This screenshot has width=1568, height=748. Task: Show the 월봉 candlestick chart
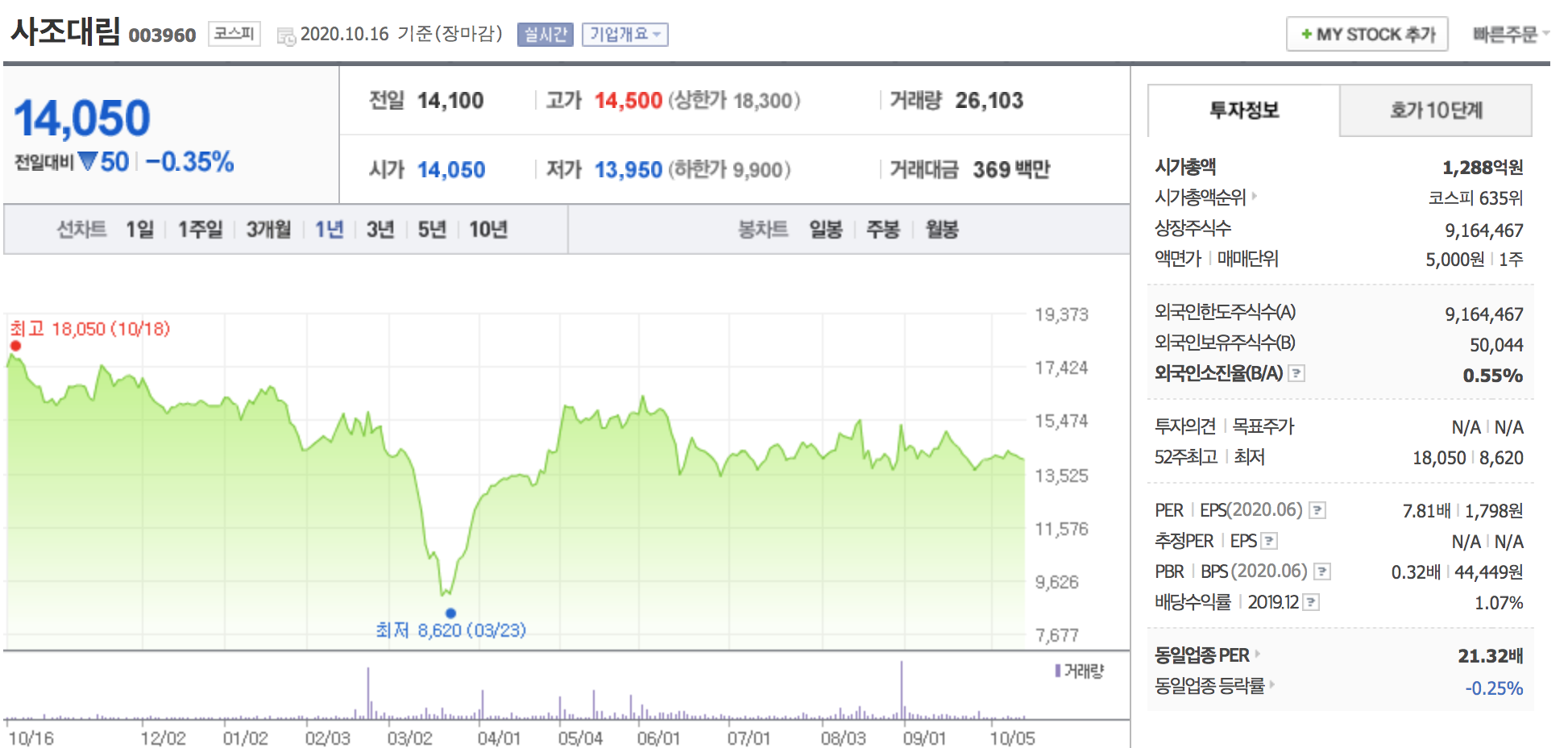[942, 230]
